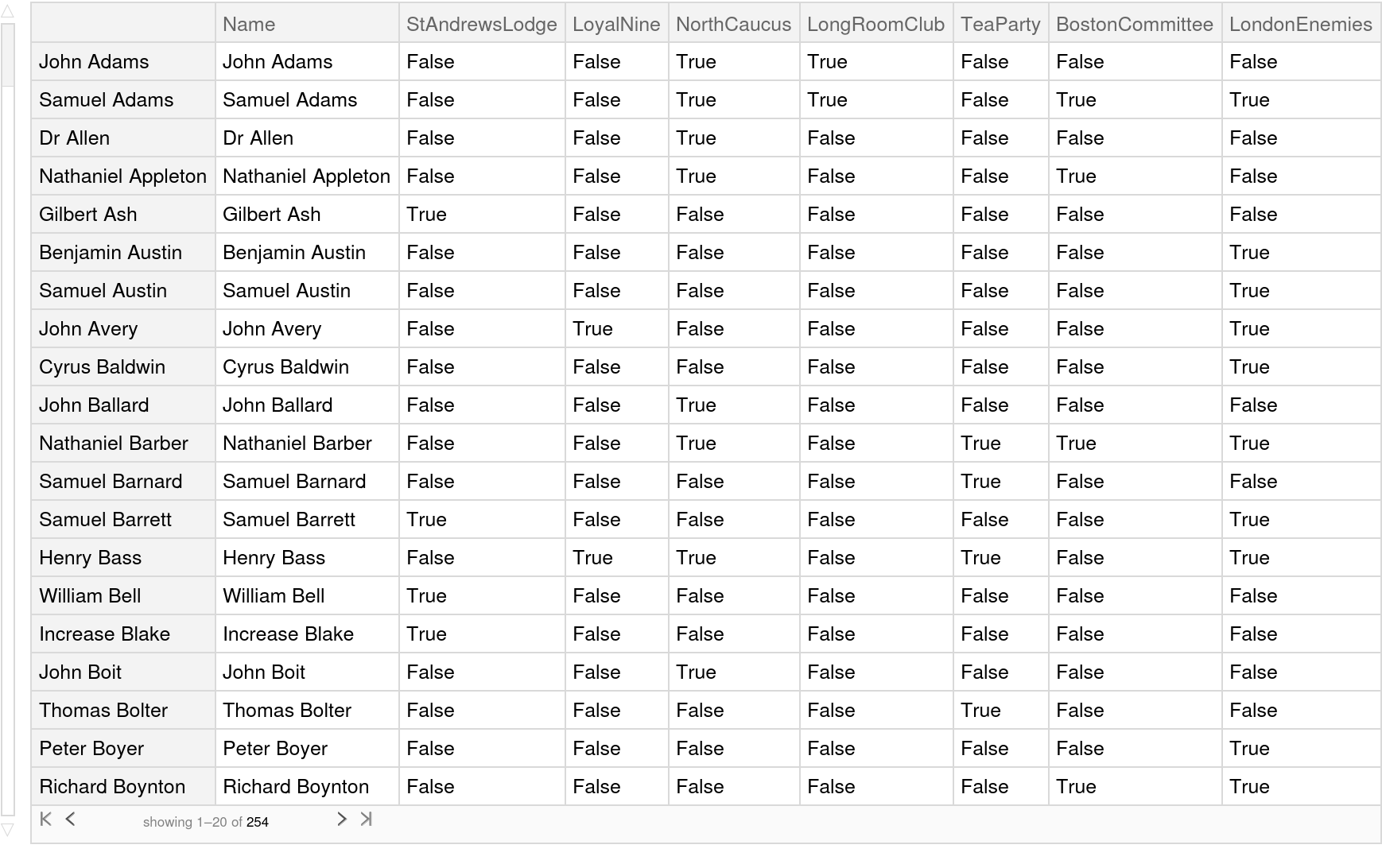Click the Richard Boynton row header
The image size is (1382, 868).
[112, 787]
